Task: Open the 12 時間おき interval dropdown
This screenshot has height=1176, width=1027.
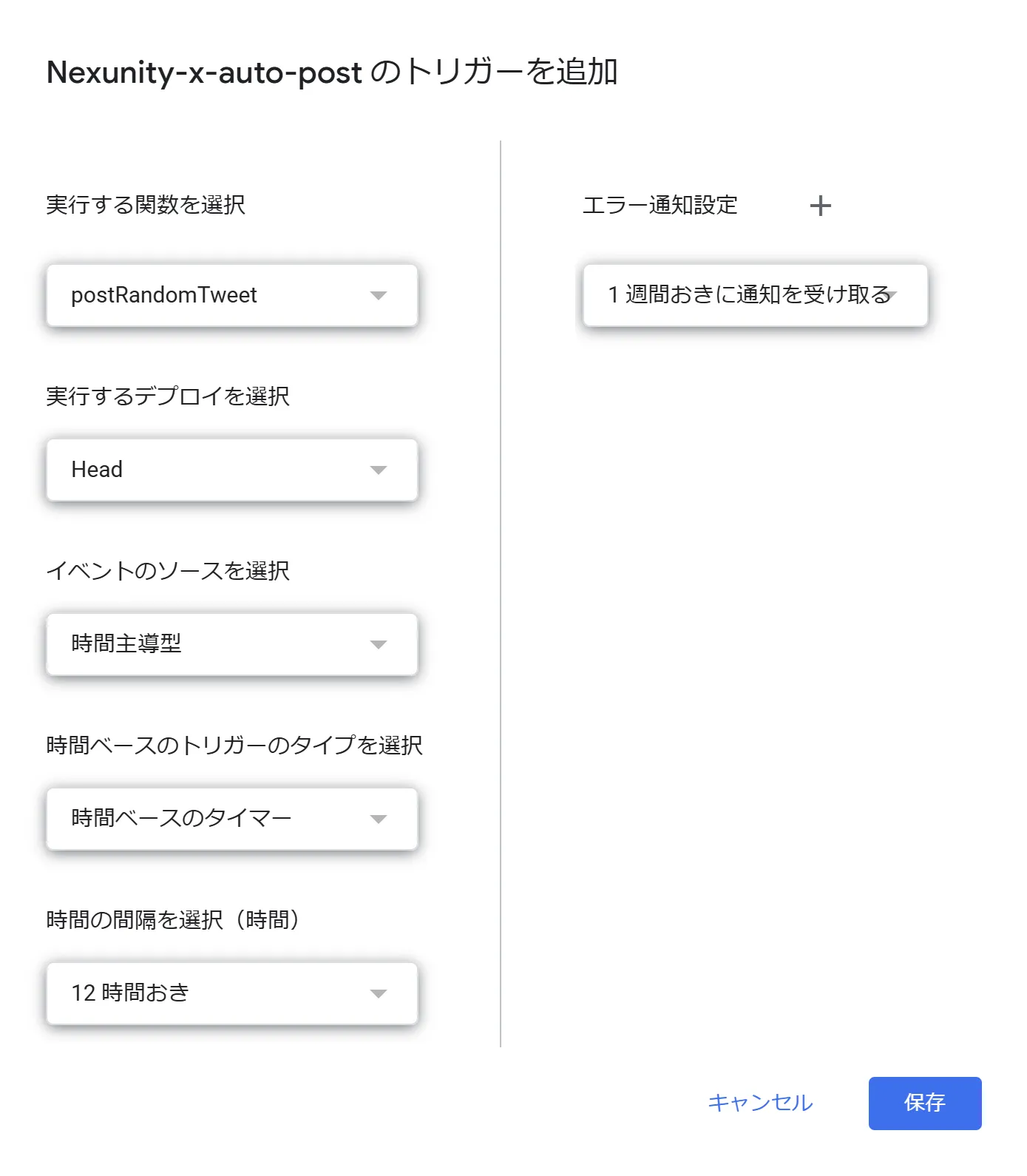Action: tap(231, 993)
